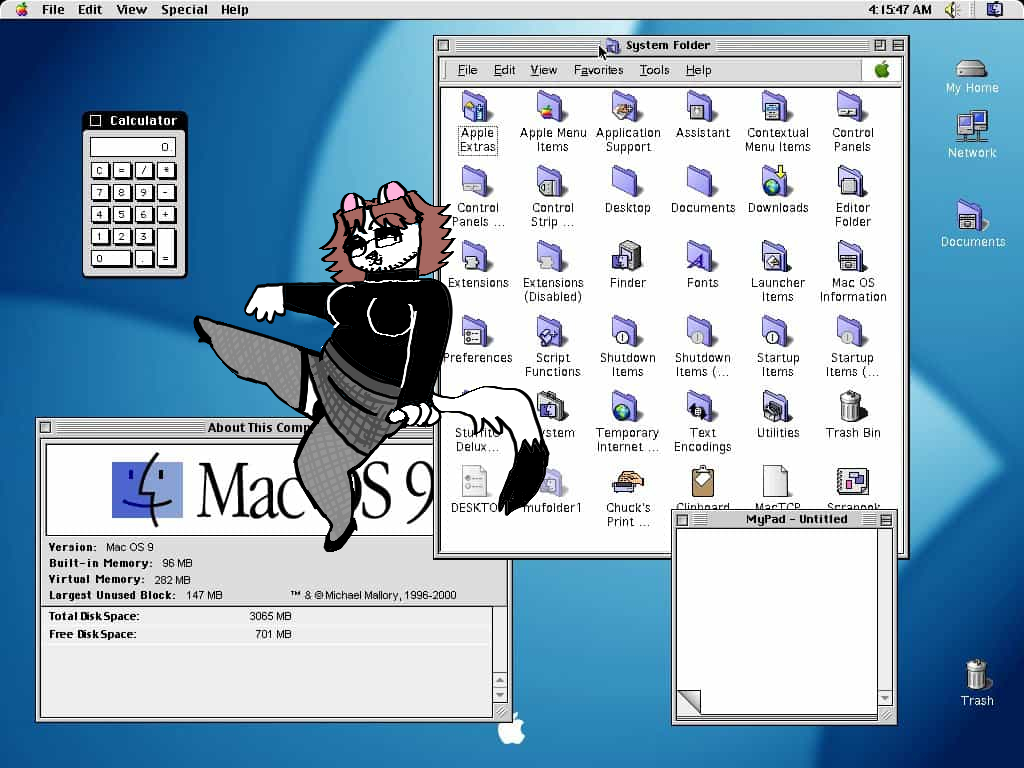Screen dimensions: 1024x768
Task: Open the Trash Bin icon in System Folder
Action: tap(852, 407)
